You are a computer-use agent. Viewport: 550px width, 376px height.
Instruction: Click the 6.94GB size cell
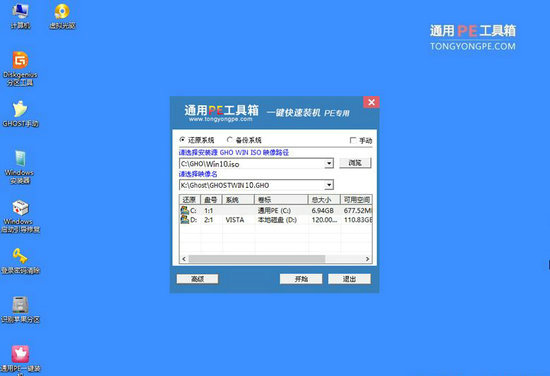[x=322, y=210]
